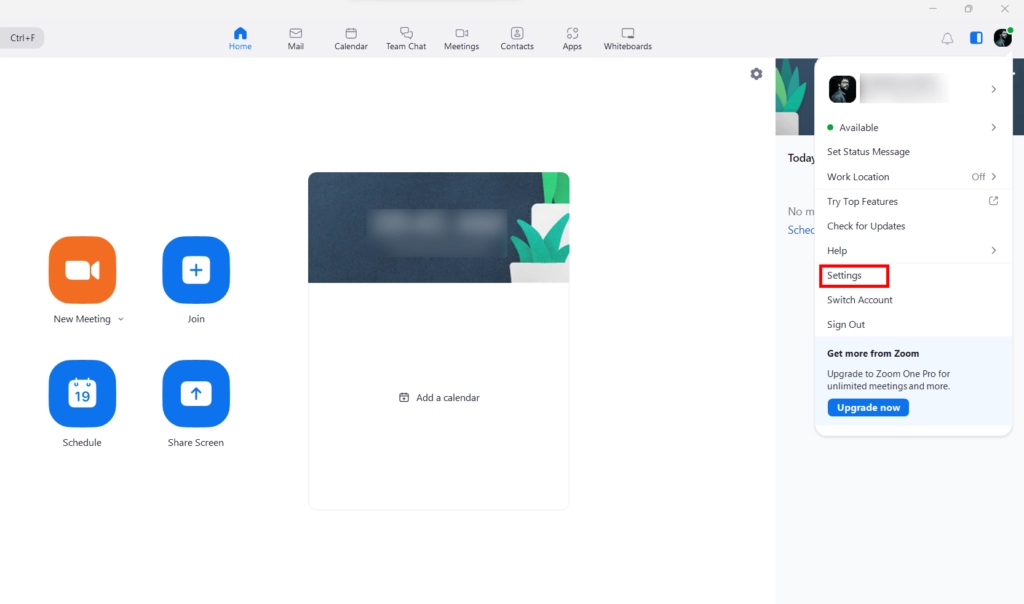Switch to the Team Chat tab

[x=406, y=39]
